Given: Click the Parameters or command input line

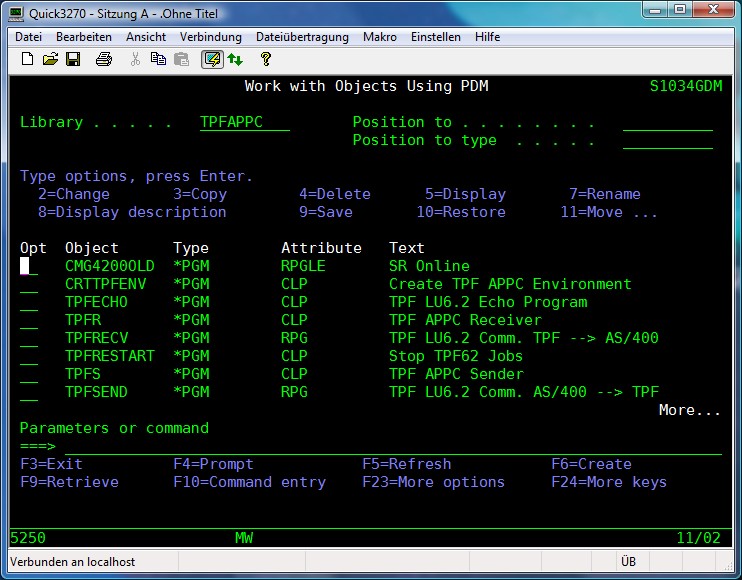Looking at the screenshot, I should (393, 446).
